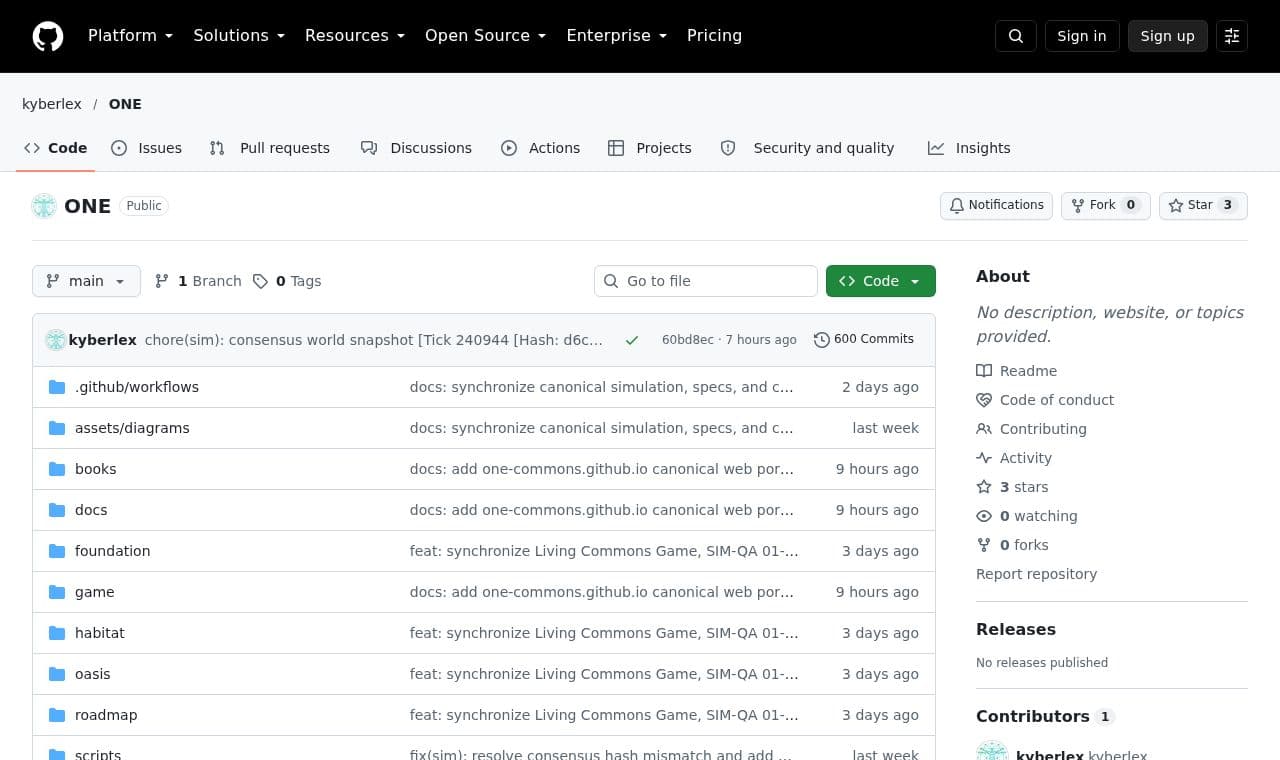Click the folder icon next to foundation
This screenshot has width=1280, height=760.
(x=57, y=551)
